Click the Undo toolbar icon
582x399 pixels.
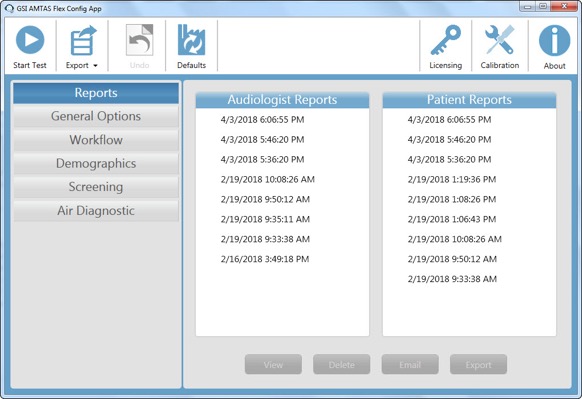[139, 40]
